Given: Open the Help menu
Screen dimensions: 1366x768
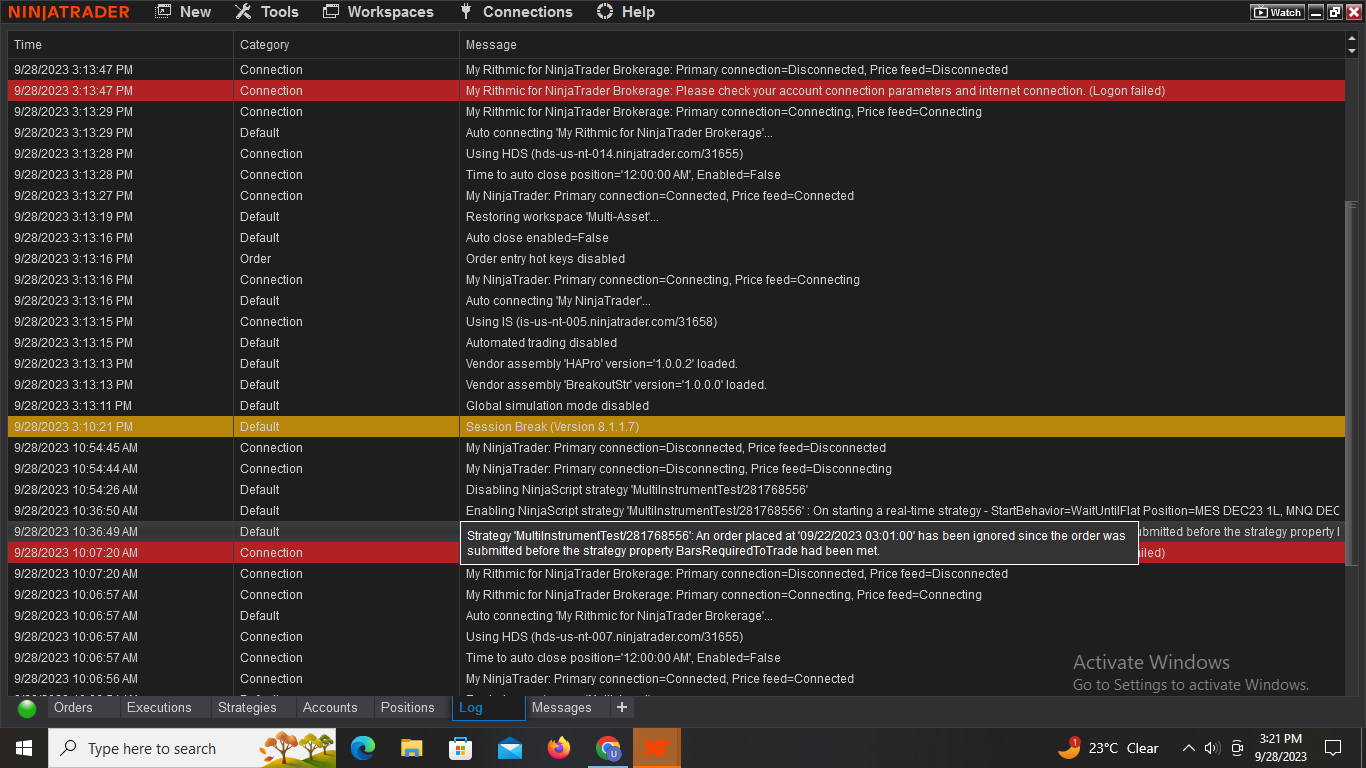Looking at the screenshot, I should coord(625,12).
